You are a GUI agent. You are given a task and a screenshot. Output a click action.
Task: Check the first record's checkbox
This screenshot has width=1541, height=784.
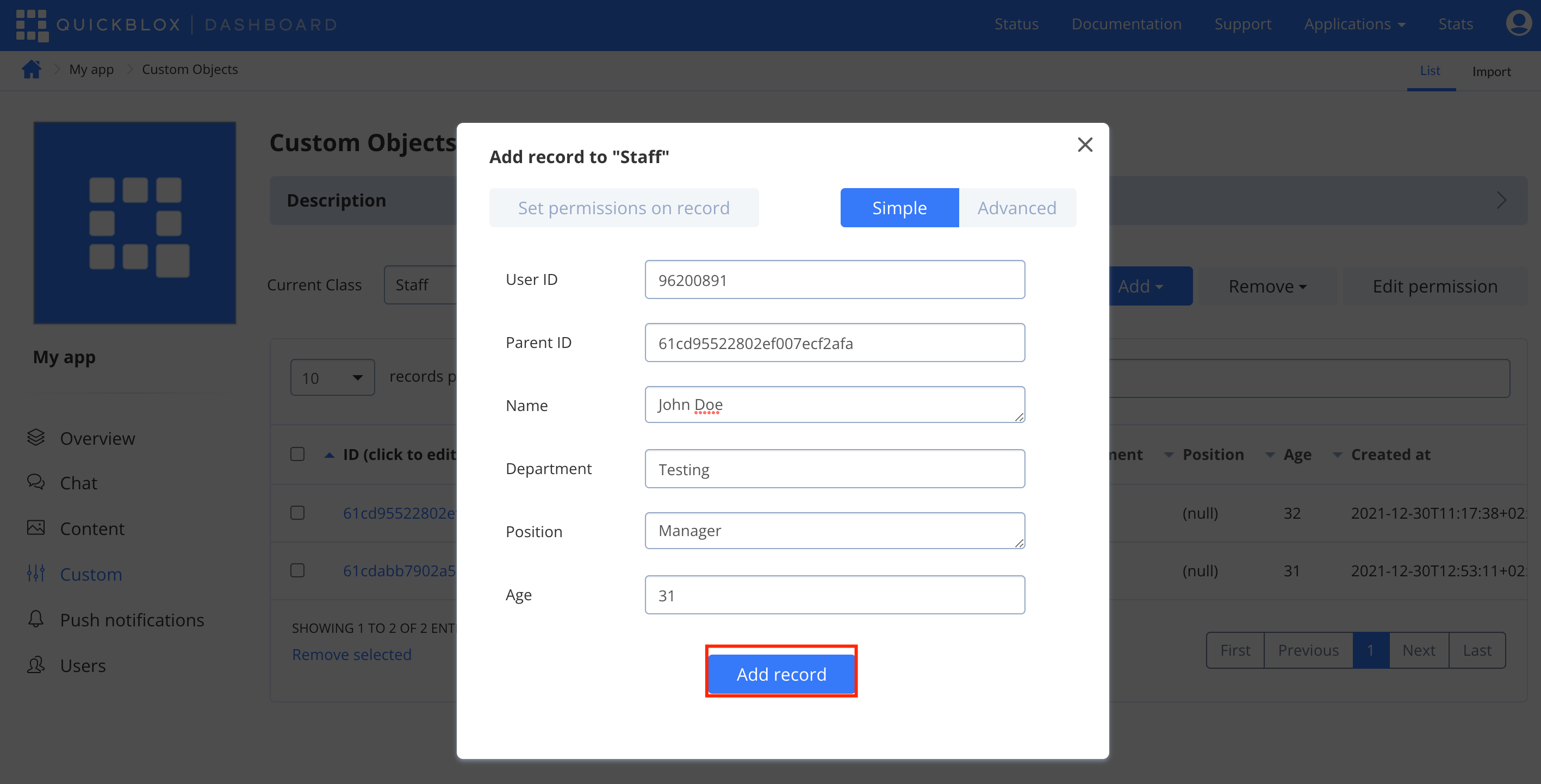click(297, 513)
